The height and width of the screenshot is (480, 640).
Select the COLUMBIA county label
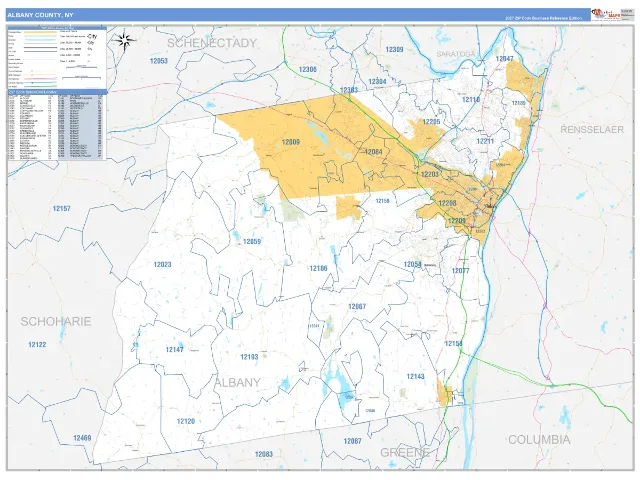pyautogui.click(x=539, y=440)
